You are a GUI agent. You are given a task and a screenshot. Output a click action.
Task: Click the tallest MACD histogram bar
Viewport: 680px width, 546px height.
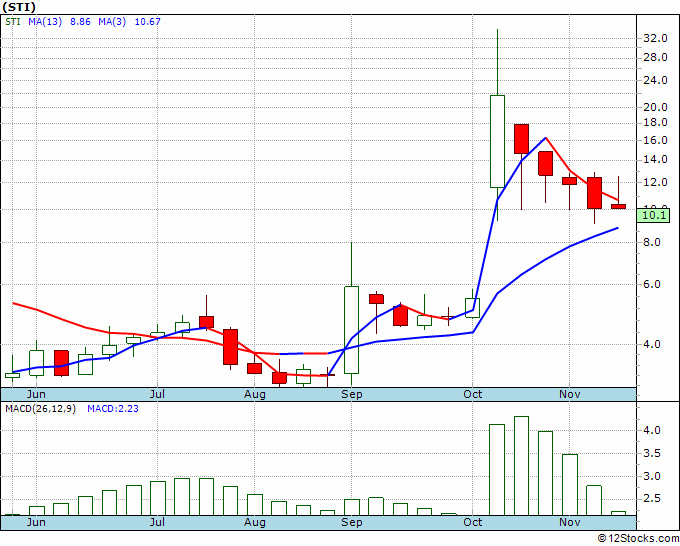(521, 466)
